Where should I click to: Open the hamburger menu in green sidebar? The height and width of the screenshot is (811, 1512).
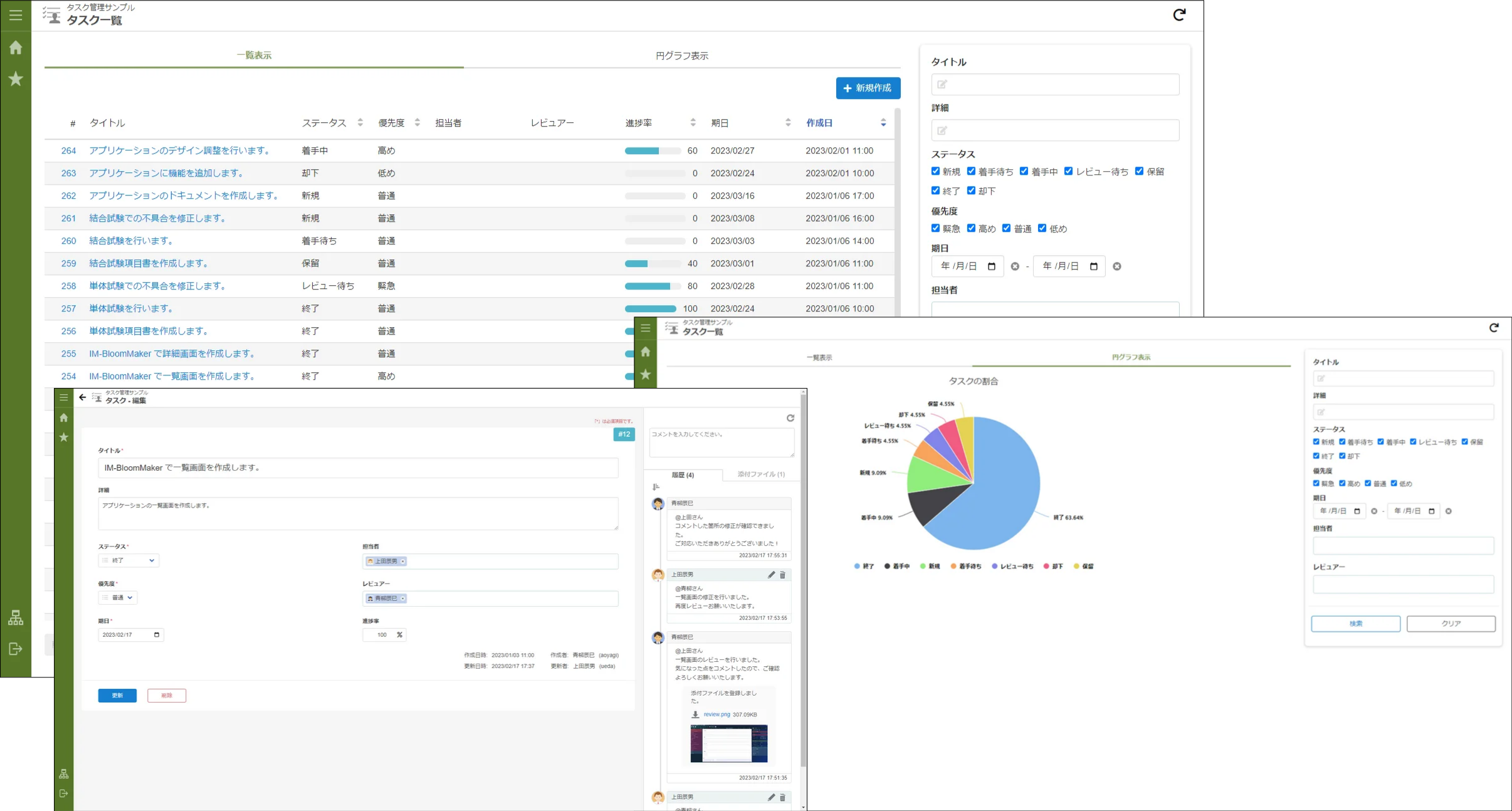pos(16,15)
